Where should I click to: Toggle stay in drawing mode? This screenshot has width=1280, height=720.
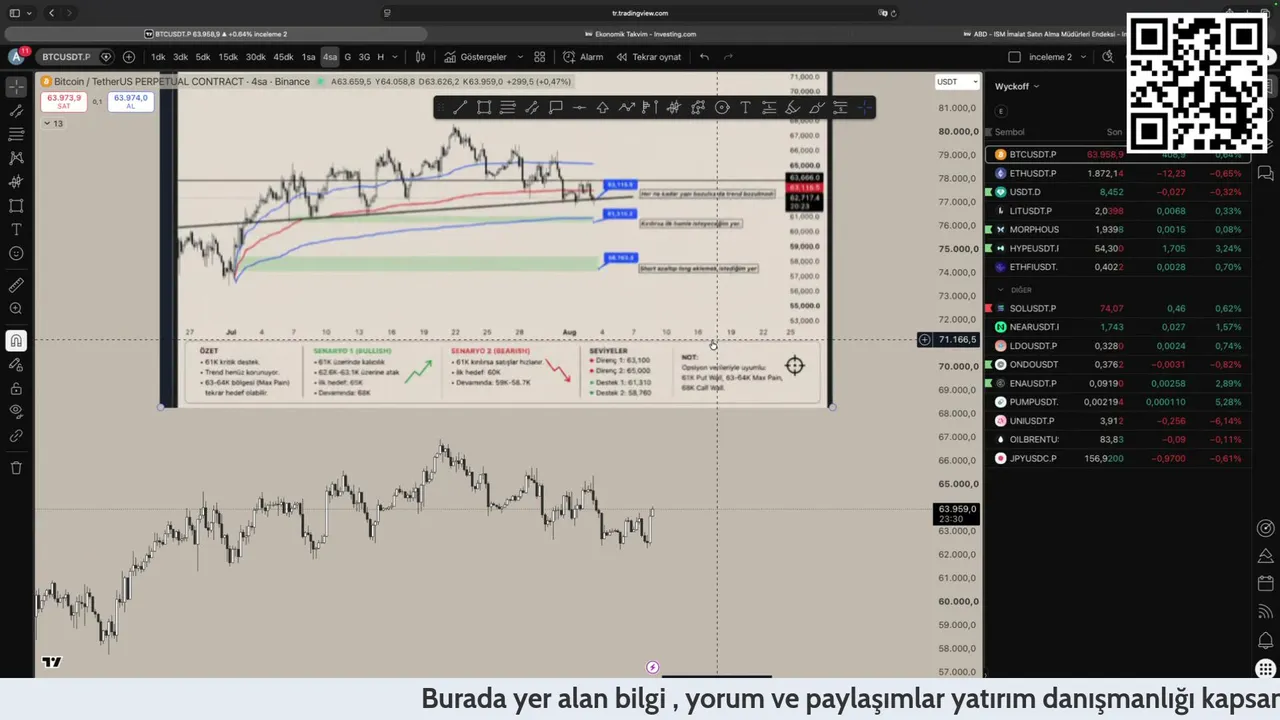coord(16,365)
